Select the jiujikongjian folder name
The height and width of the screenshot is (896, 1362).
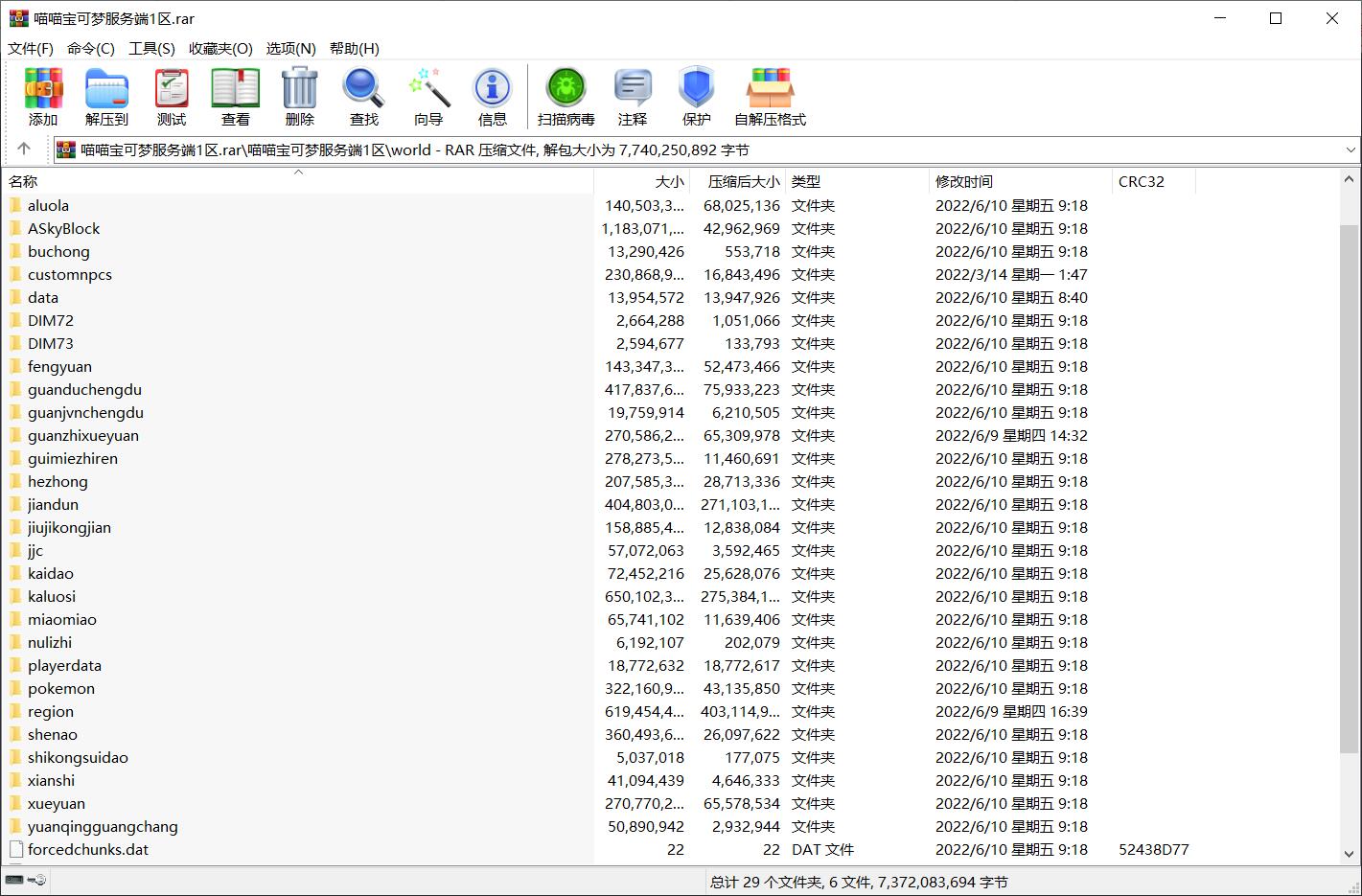pyautogui.click(x=69, y=527)
